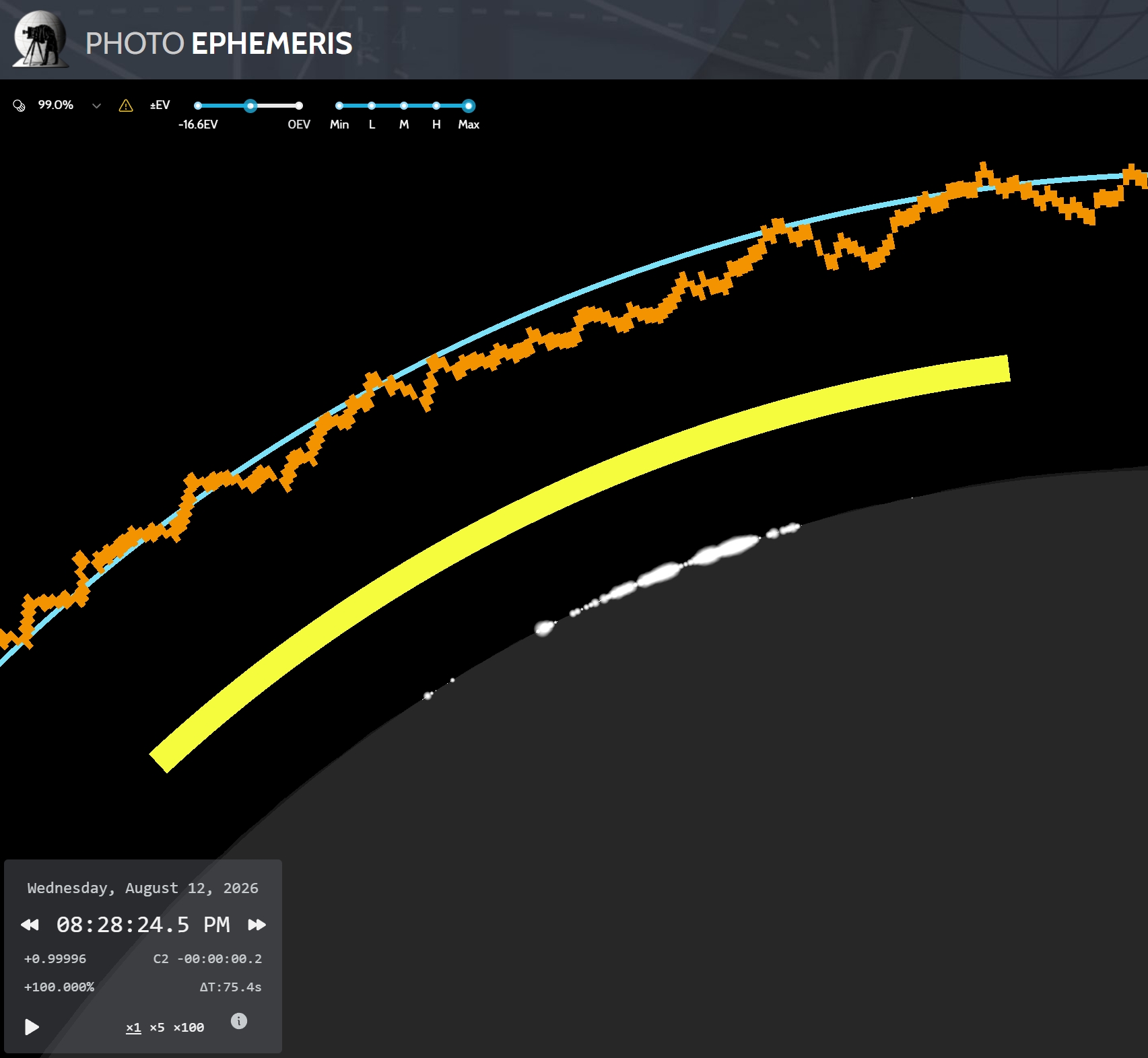Image resolution: width=1148 pixels, height=1058 pixels.
Task: Open the info tooltip via the i icon
Action: coord(240,1022)
